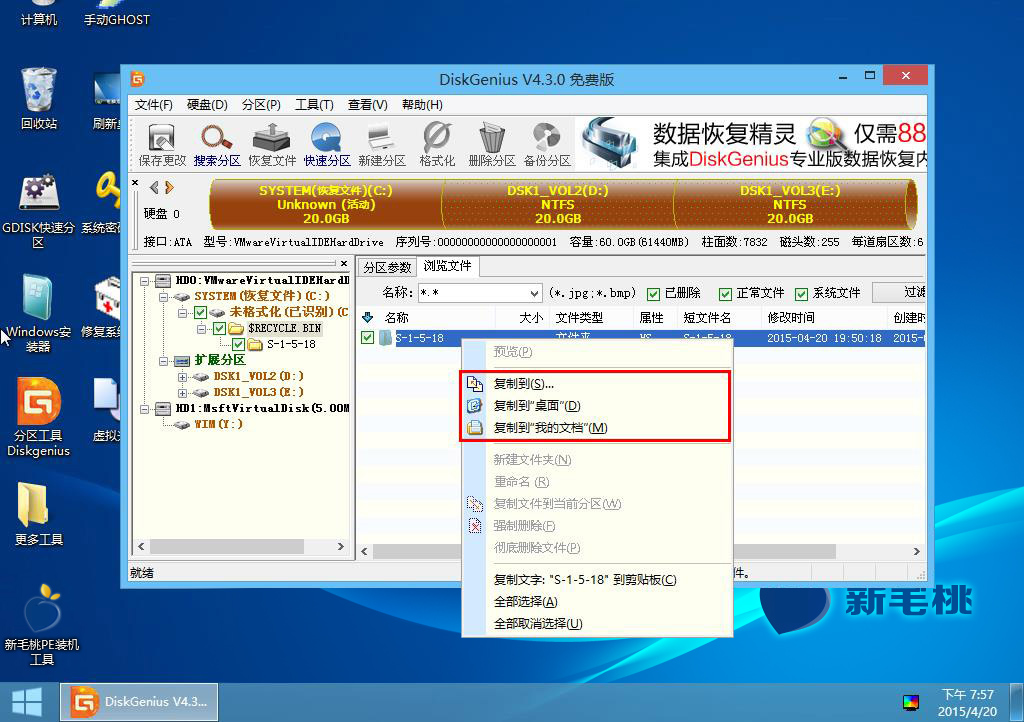1024x722 pixels.
Task: Open the 计算机 desktop icon
Action: click(39, 14)
